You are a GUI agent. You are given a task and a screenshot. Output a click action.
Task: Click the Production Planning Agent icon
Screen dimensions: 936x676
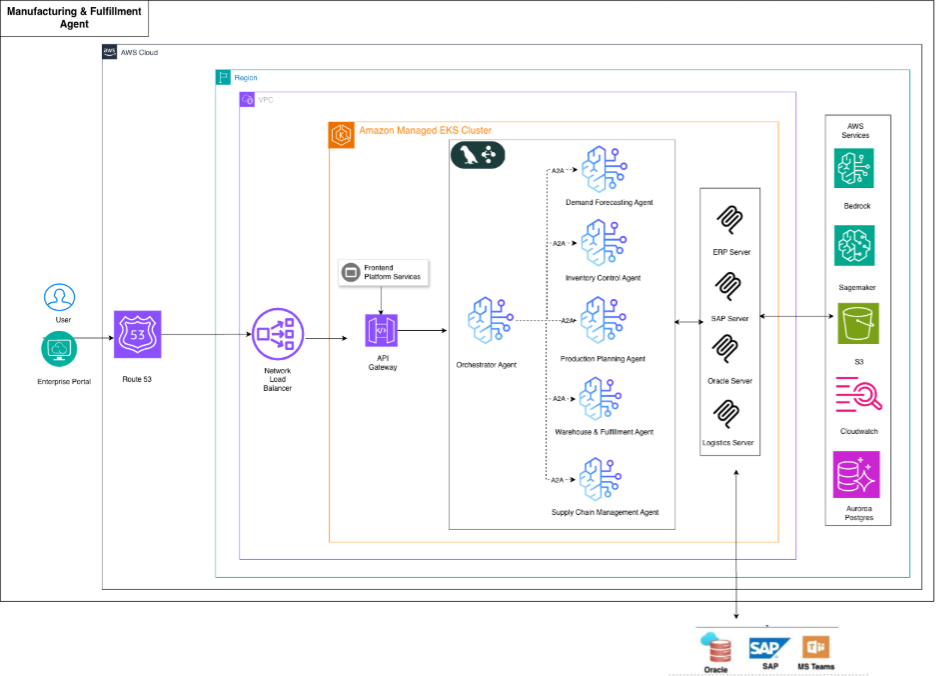tap(604, 320)
